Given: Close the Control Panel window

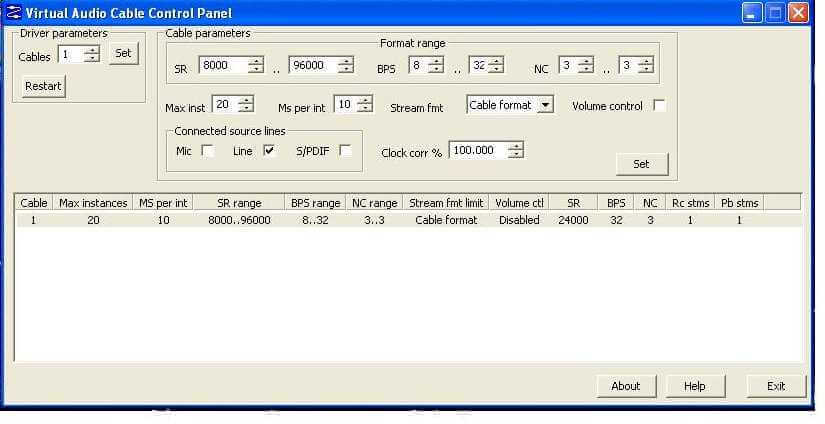Looking at the screenshot, I should tap(799, 13).
